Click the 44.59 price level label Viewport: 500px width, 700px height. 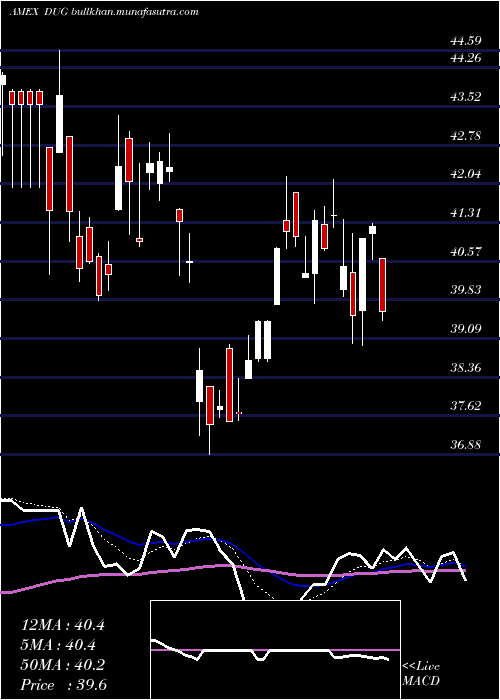point(466,41)
